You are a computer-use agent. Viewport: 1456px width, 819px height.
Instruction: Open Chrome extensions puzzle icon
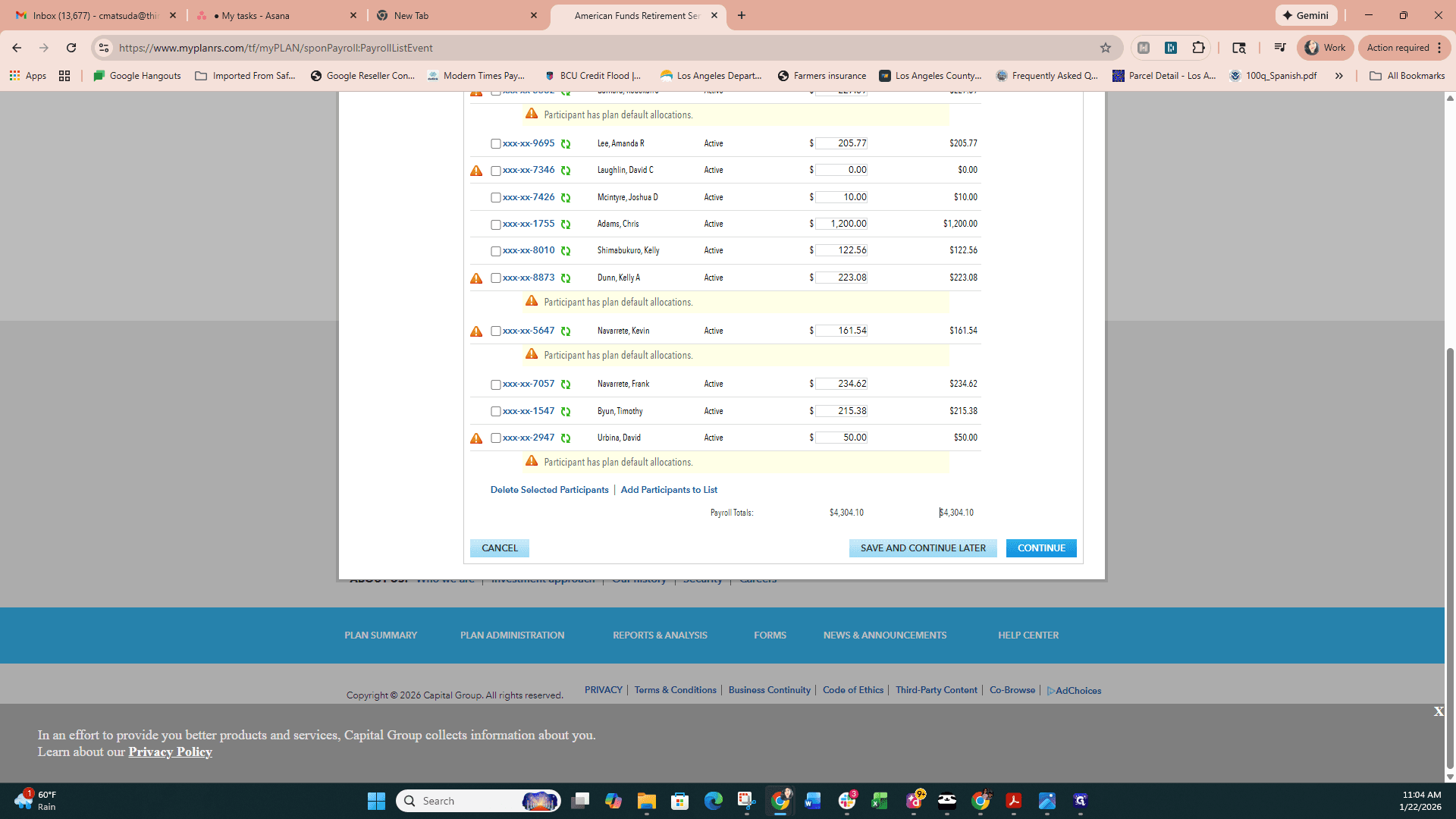(x=1198, y=48)
